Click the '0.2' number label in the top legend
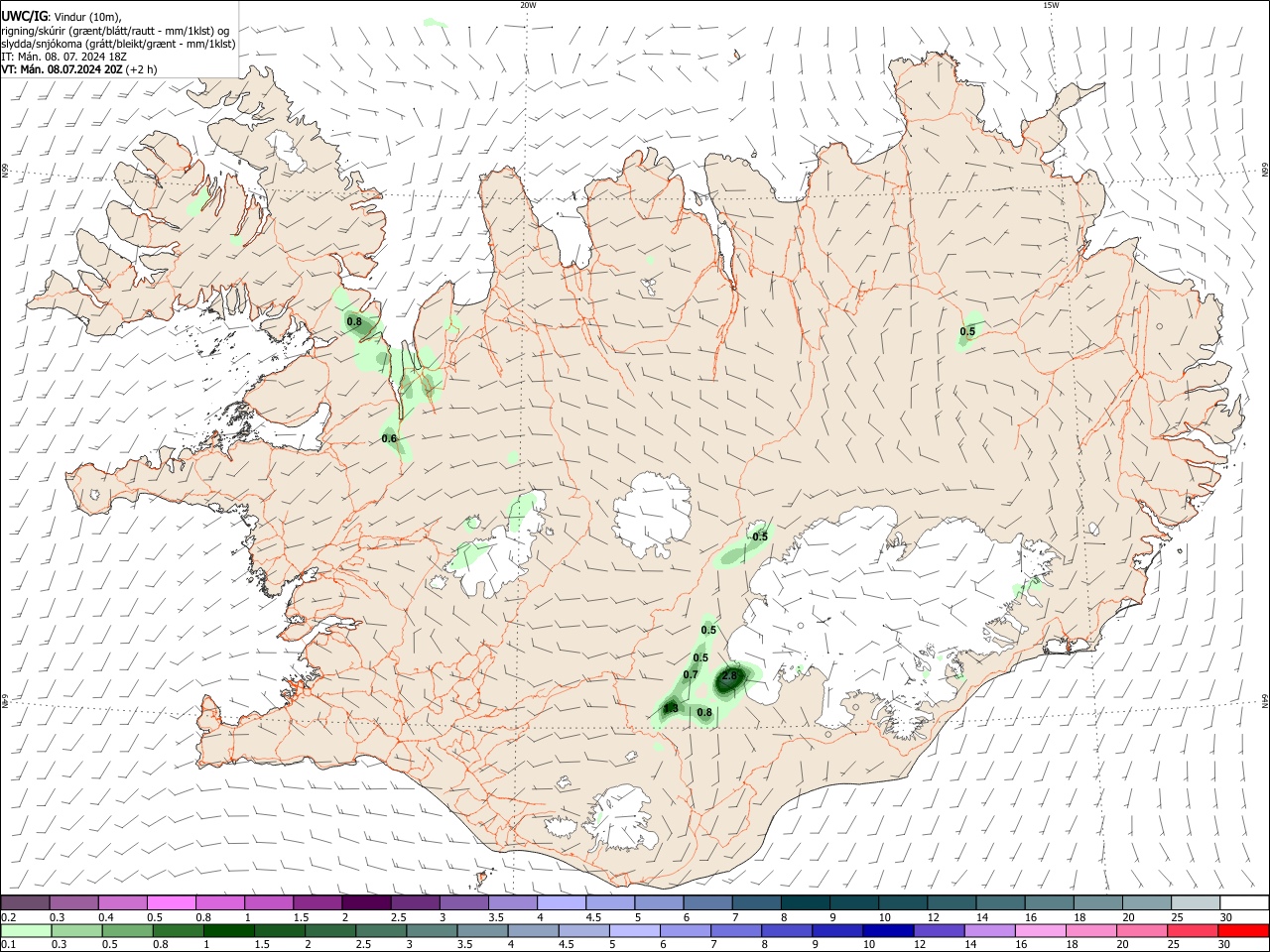The width and height of the screenshot is (1270, 952). click(9, 917)
